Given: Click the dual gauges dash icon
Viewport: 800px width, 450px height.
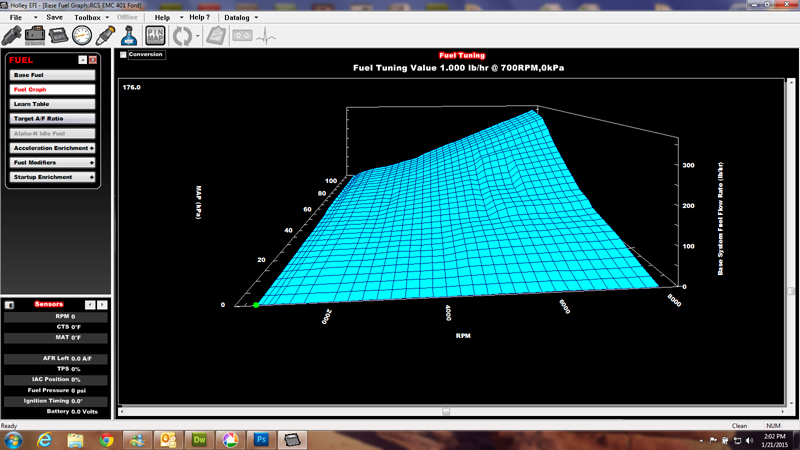Looking at the screenshot, I should pyautogui.click(x=242, y=36).
